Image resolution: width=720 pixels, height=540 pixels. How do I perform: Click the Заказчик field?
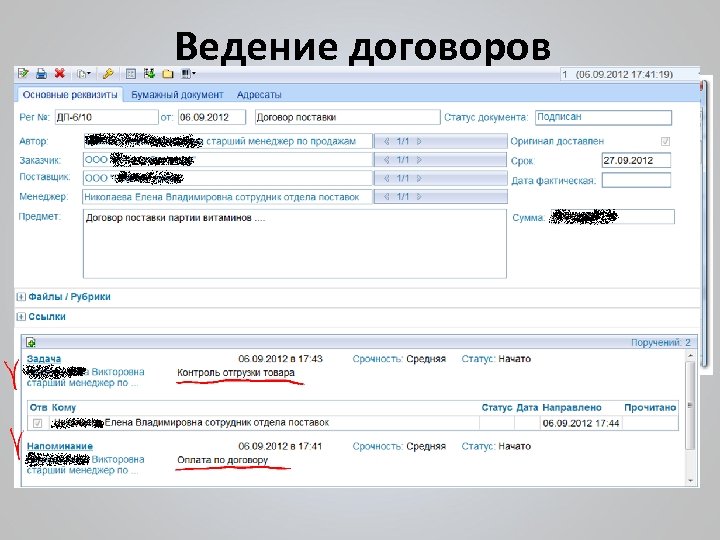pos(228,160)
